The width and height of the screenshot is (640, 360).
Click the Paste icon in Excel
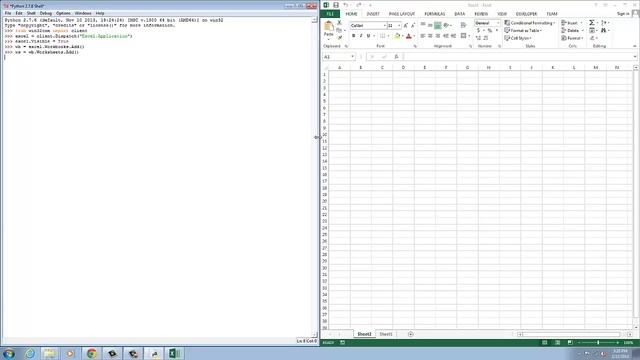click(x=329, y=27)
